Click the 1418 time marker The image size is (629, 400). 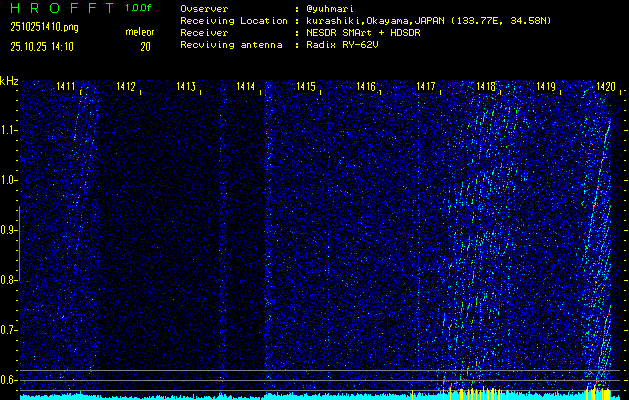(486, 86)
